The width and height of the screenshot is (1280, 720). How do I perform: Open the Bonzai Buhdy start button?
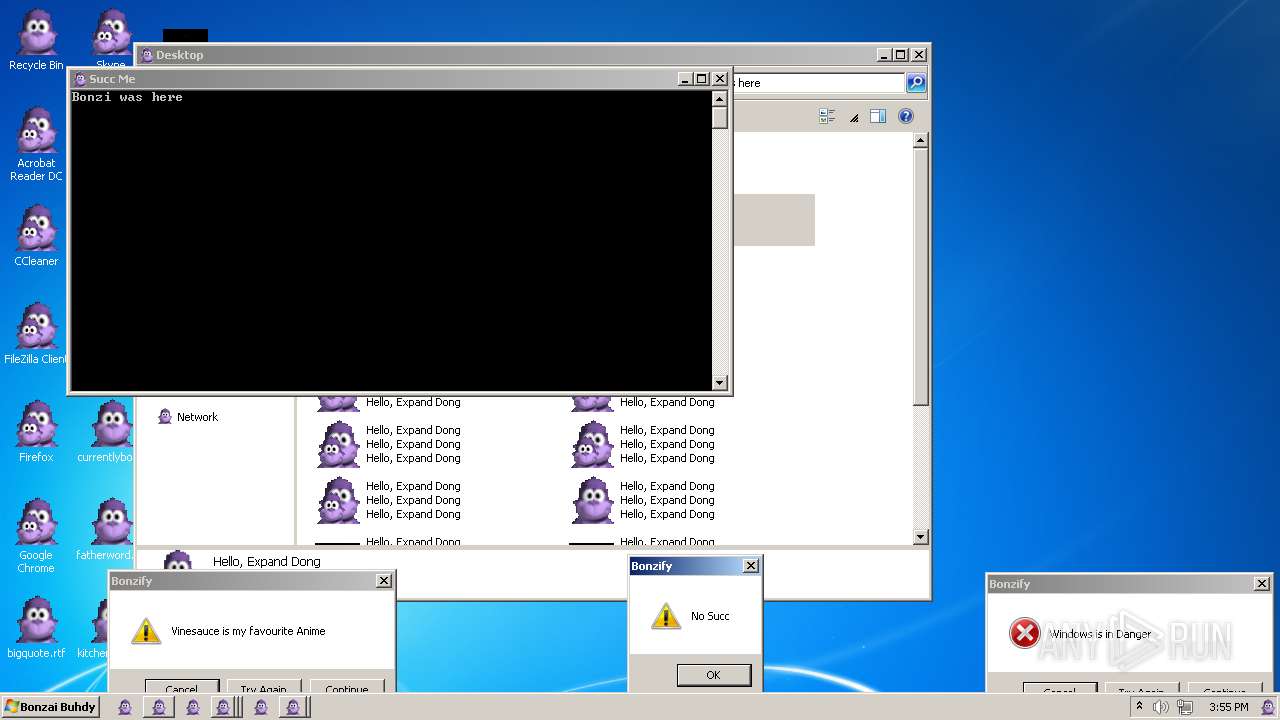(50, 707)
